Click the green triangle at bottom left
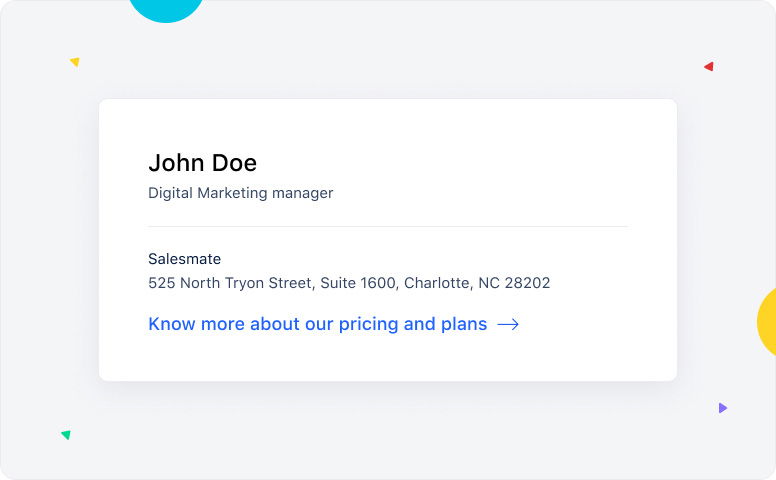Viewport: 776px width, 480px height. [x=66, y=435]
